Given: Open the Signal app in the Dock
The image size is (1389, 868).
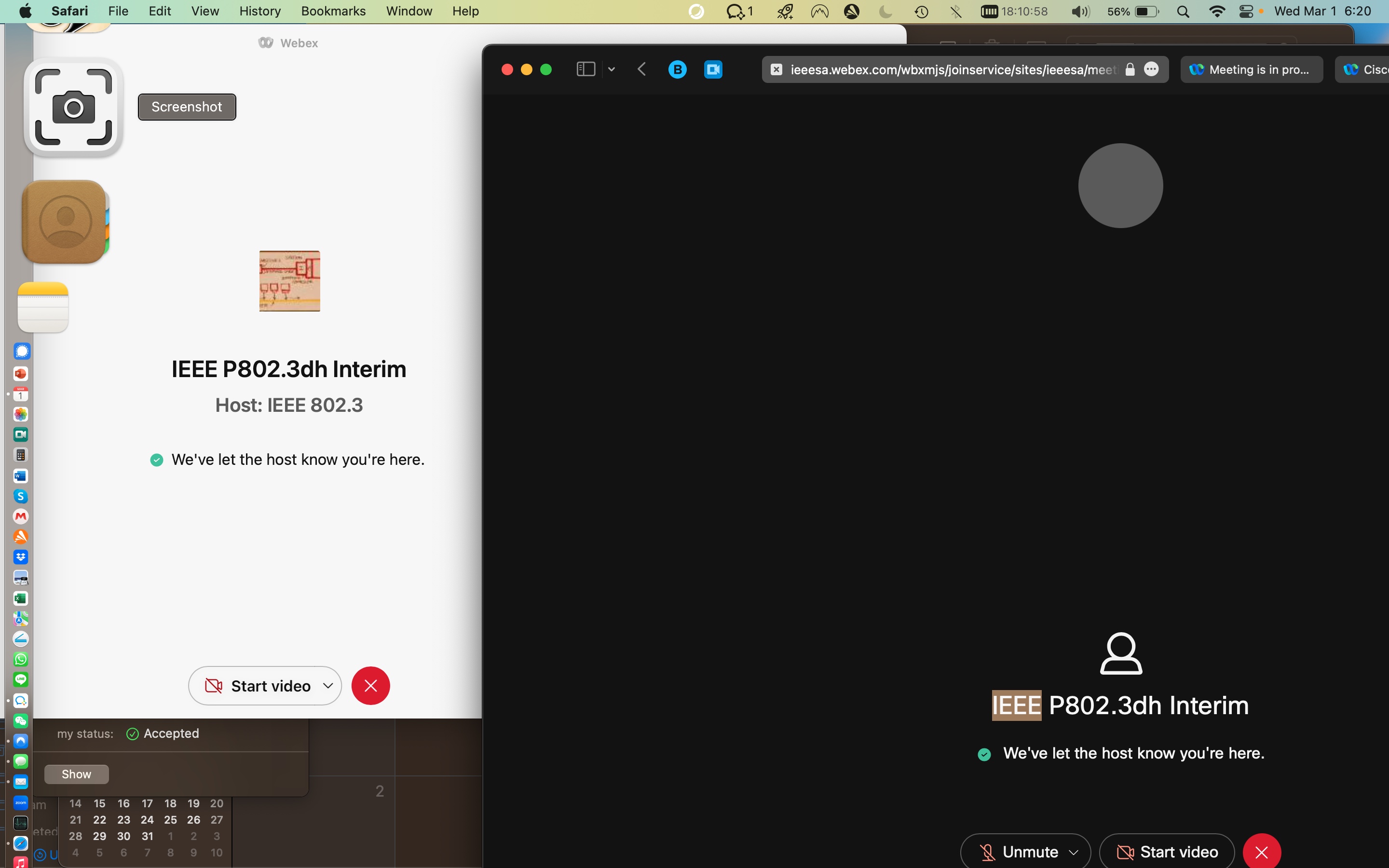Looking at the screenshot, I should [21, 351].
